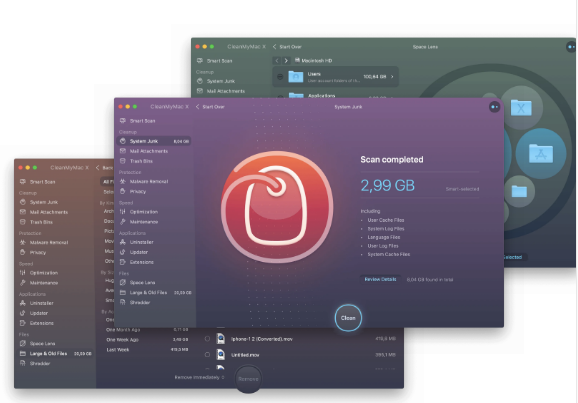Click System Log Files entry
Screen dimensions: 578x403
[386, 229]
